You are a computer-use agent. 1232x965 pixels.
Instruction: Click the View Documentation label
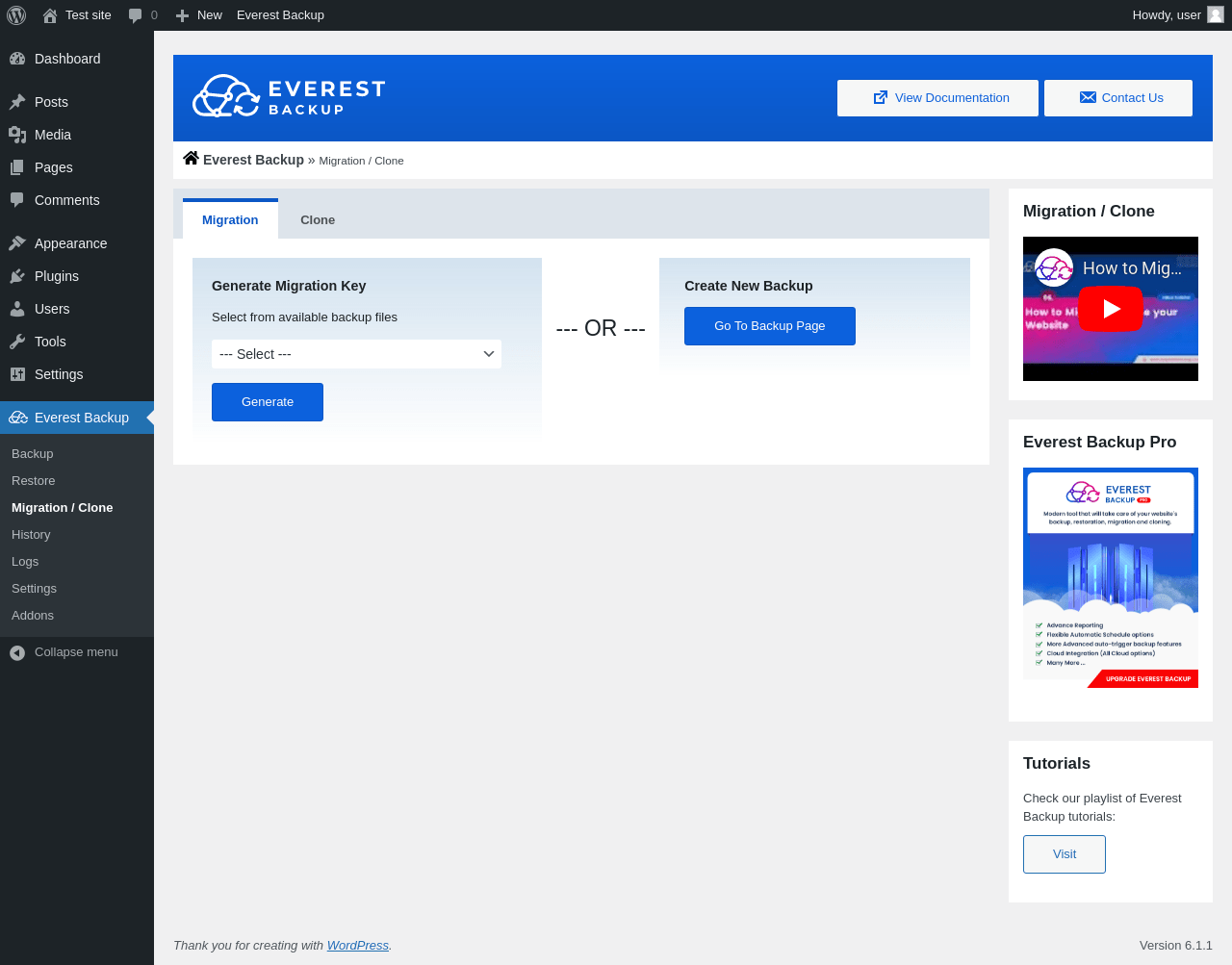(x=952, y=98)
